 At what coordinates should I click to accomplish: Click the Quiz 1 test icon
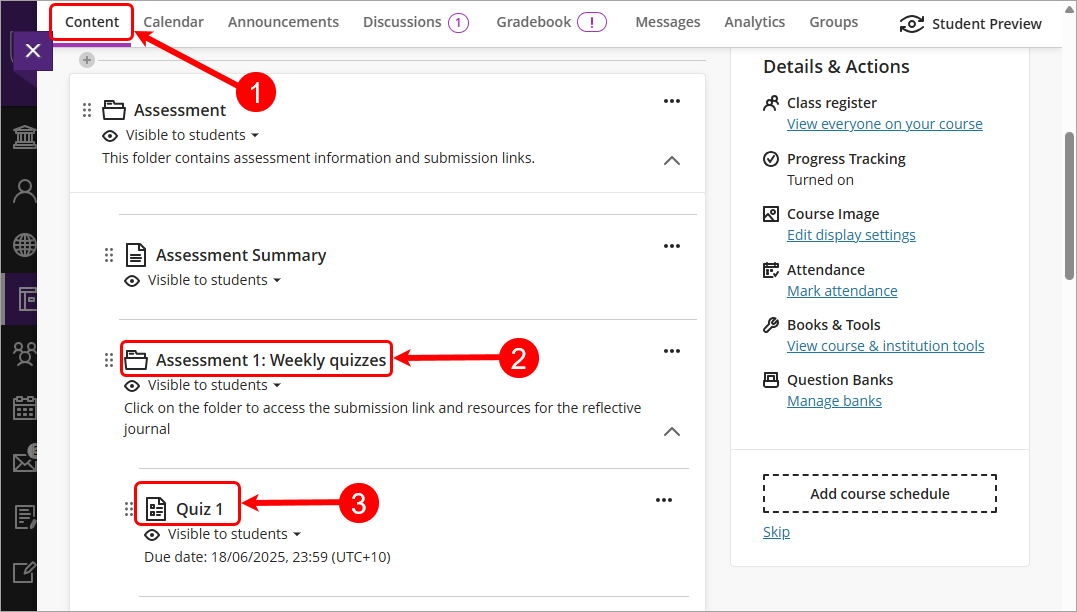coord(156,509)
